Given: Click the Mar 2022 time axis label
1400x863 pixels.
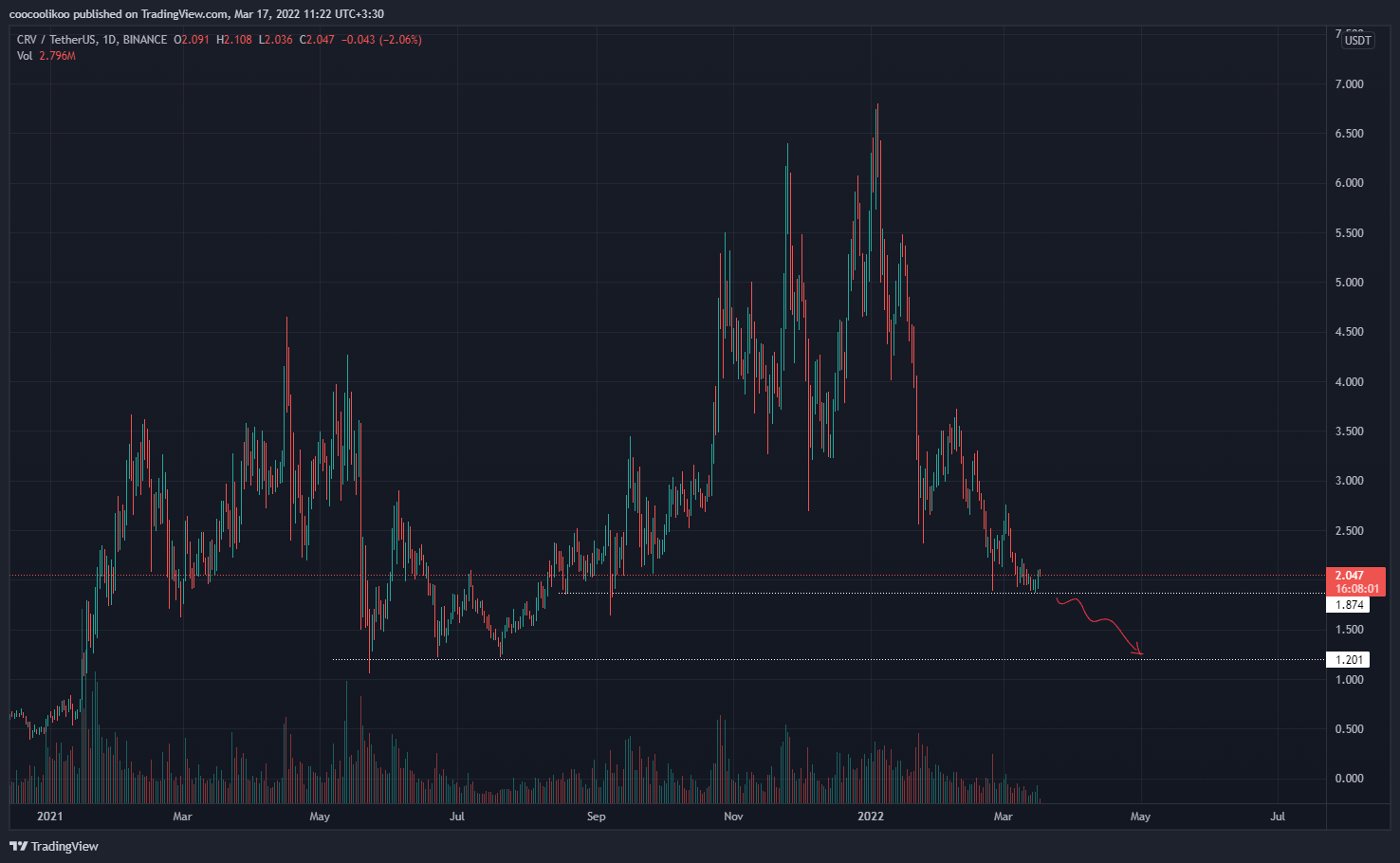Looking at the screenshot, I should (x=1003, y=817).
